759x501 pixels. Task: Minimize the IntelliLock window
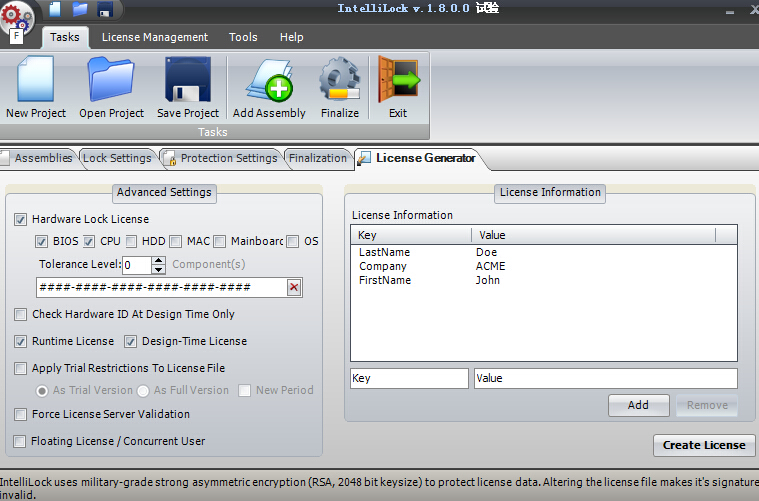click(730, 11)
